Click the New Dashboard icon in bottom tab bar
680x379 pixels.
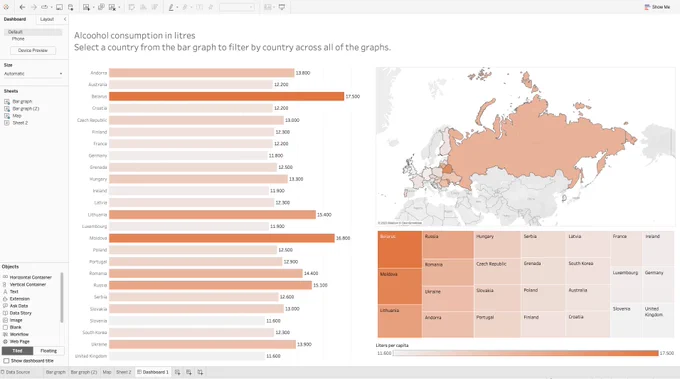point(189,372)
